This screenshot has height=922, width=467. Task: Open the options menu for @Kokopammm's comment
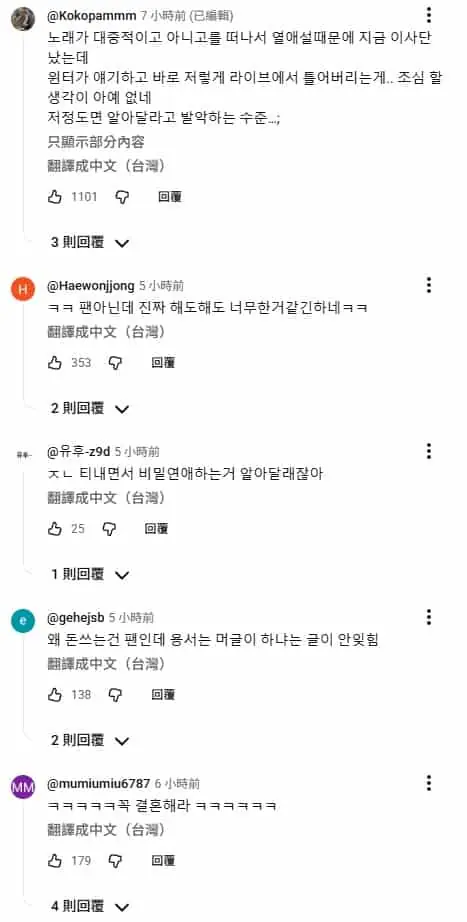click(429, 15)
